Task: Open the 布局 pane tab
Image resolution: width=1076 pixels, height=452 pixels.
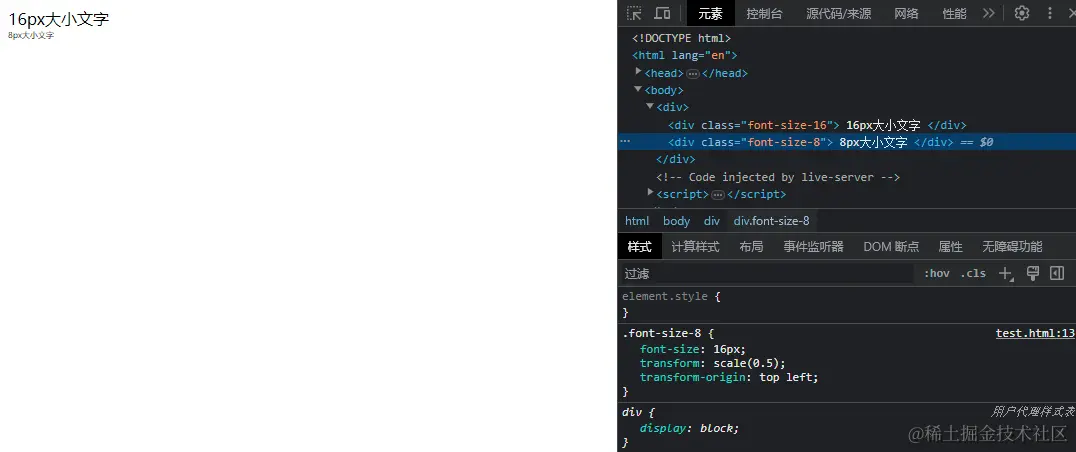Action: coord(751,246)
